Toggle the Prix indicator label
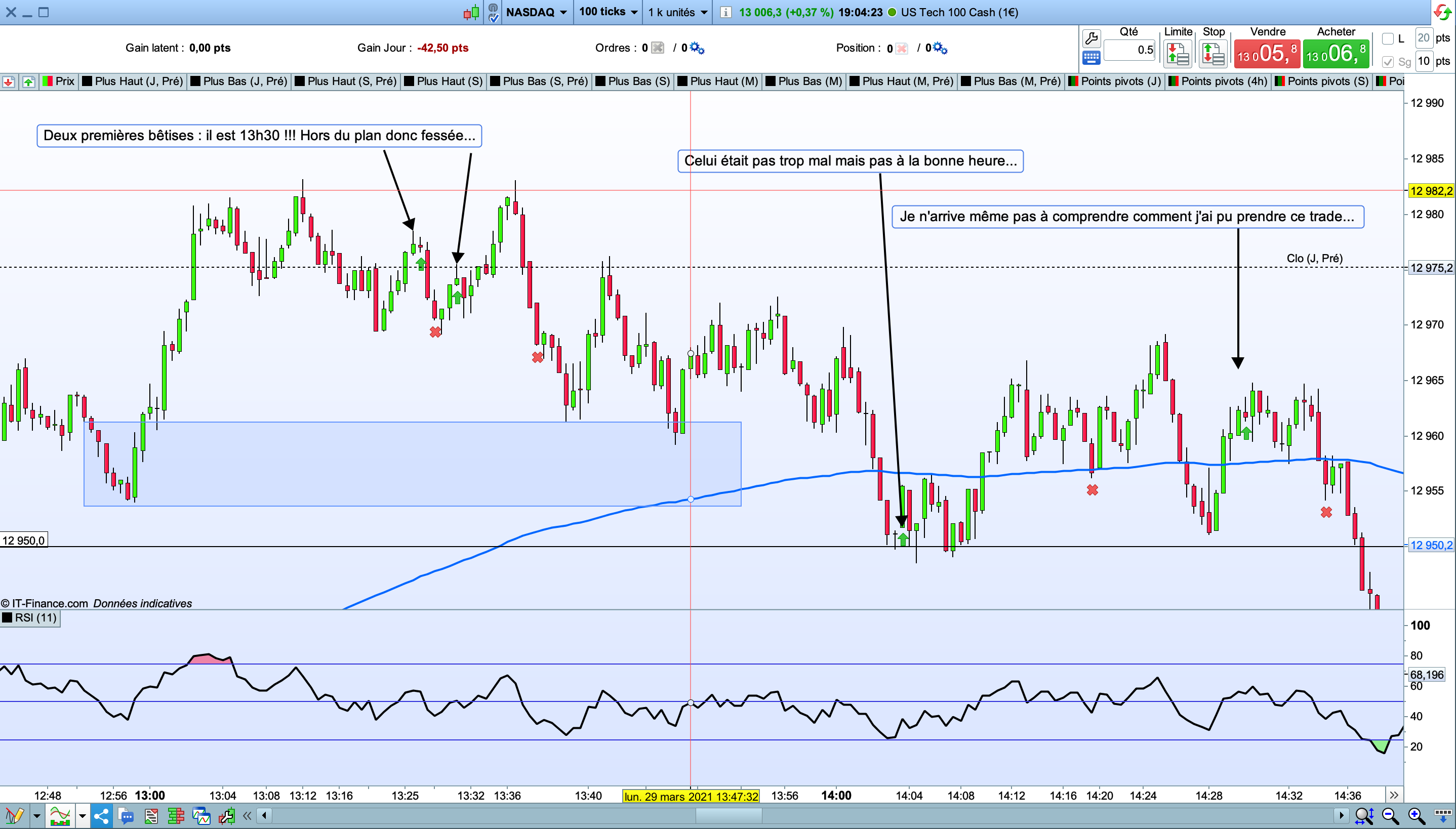The width and height of the screenshot is (1456, 829). [59, 81]
